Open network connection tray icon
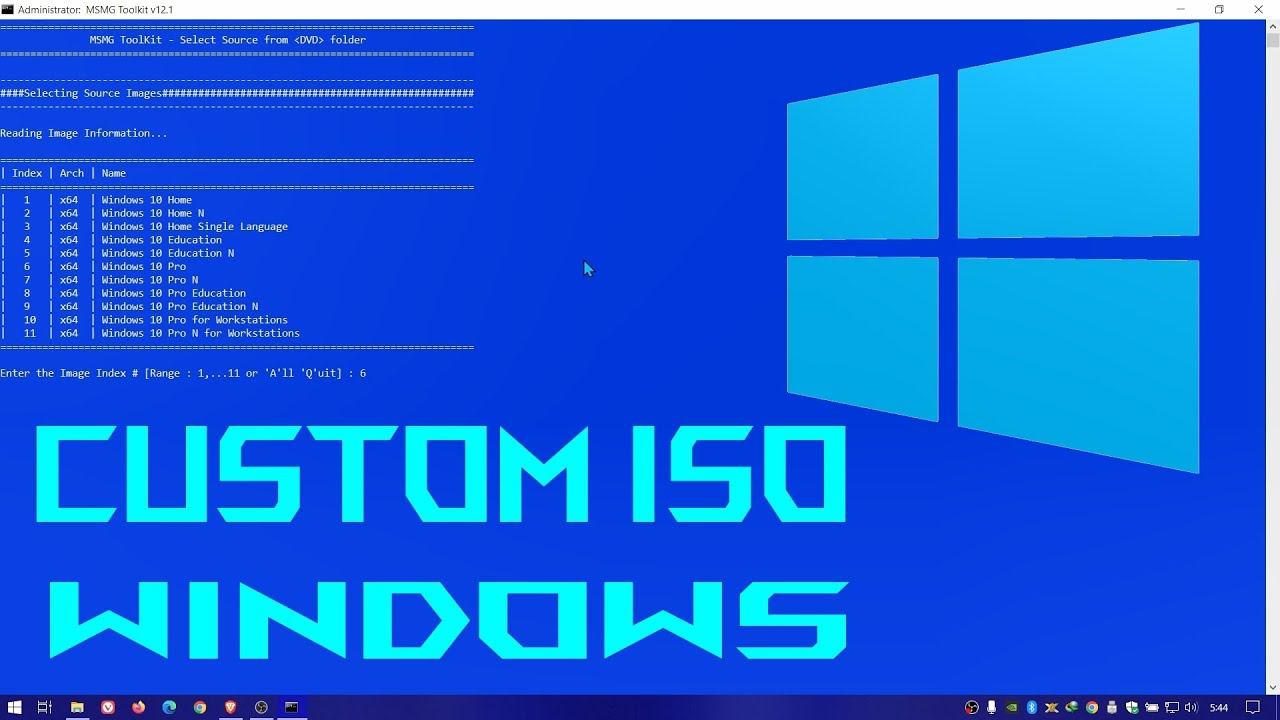The height and width of the screenshot is (720, 1280). [x=1172, y=707]
